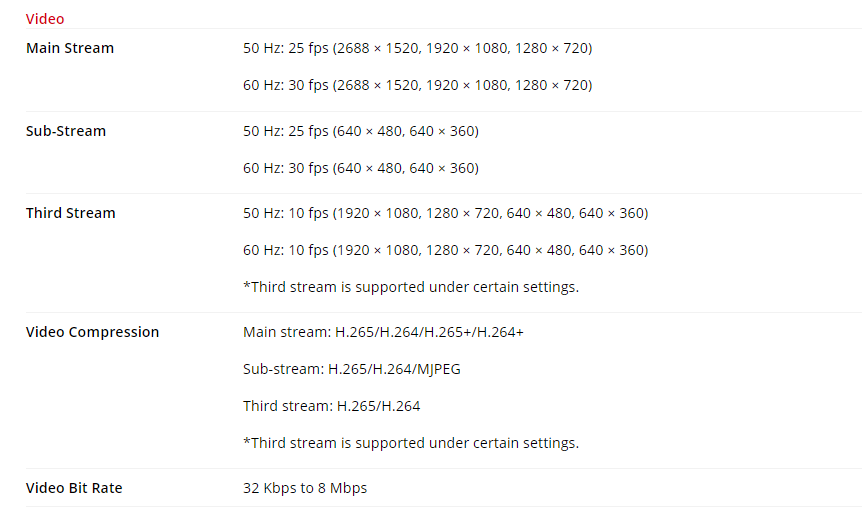Click the Sub-Stream row label
Viewport: 867px width, 507px height.
click(x=66, y=131)
